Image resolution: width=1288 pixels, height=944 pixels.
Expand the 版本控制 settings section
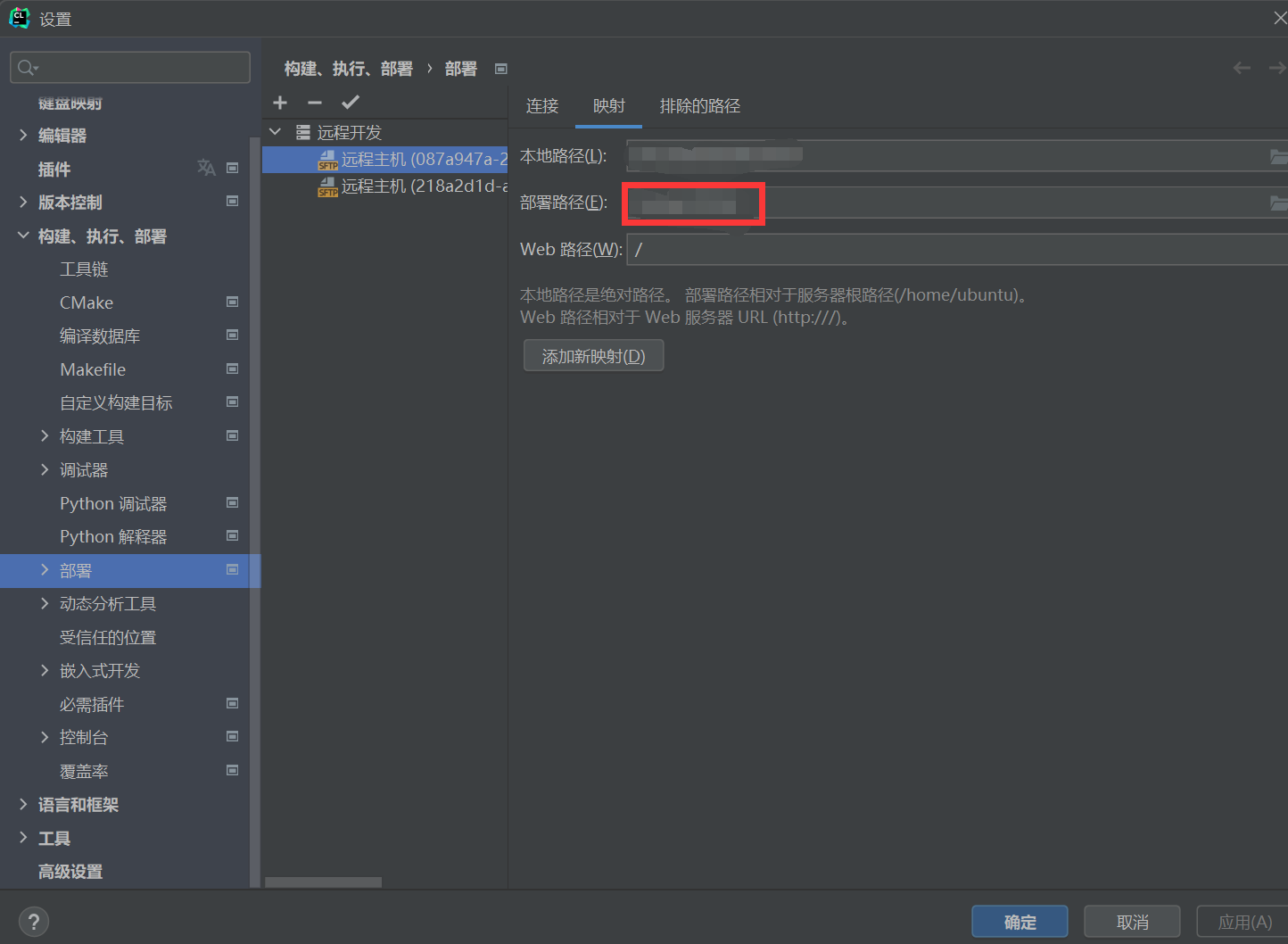23,202
